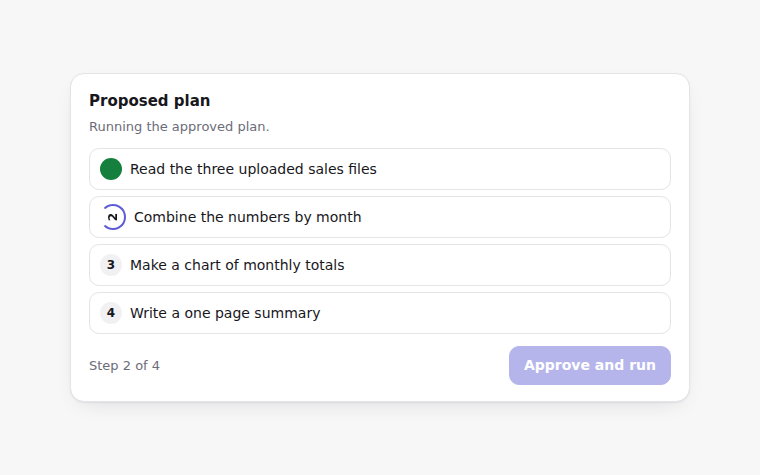Open the 'Make a chart of monthly totals' step
The width and height of the screenshot is (760, 475).
(380, 265)
